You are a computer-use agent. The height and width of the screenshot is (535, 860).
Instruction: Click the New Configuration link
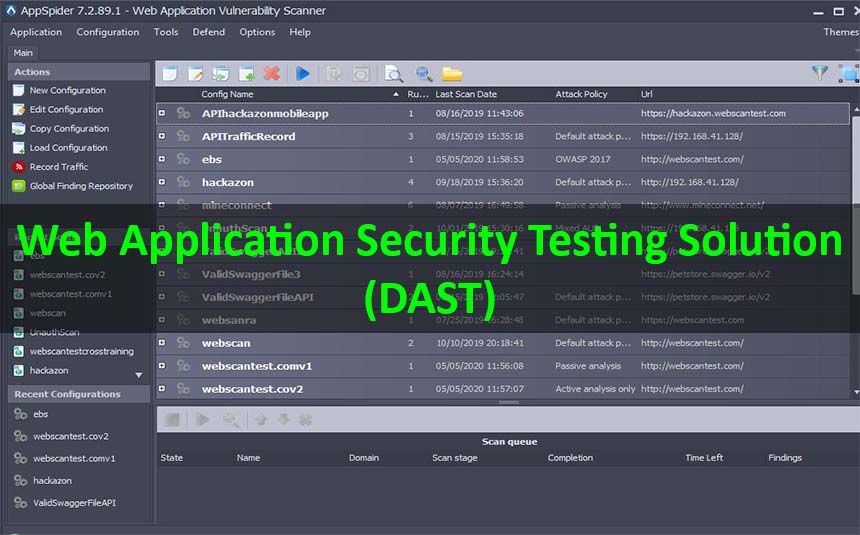[x=67, y=90]
